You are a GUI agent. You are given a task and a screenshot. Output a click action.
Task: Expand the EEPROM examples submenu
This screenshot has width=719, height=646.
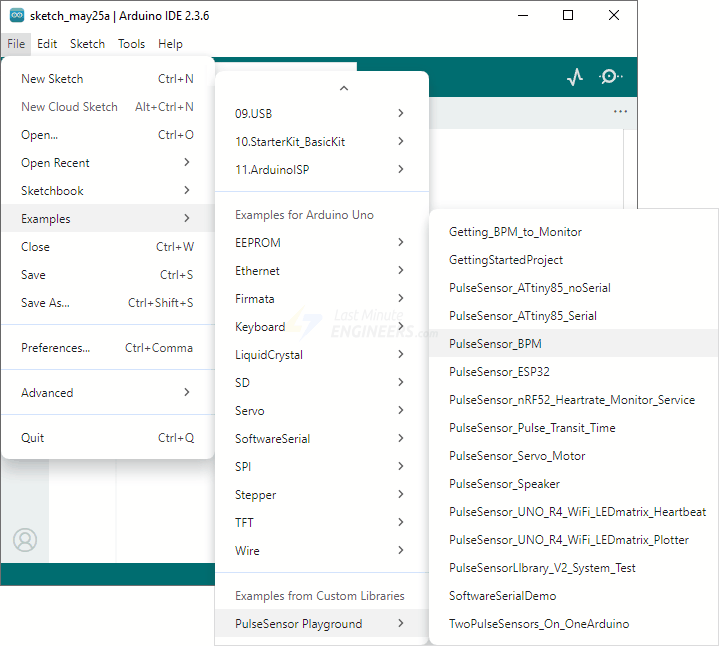[x=320, y=242]
